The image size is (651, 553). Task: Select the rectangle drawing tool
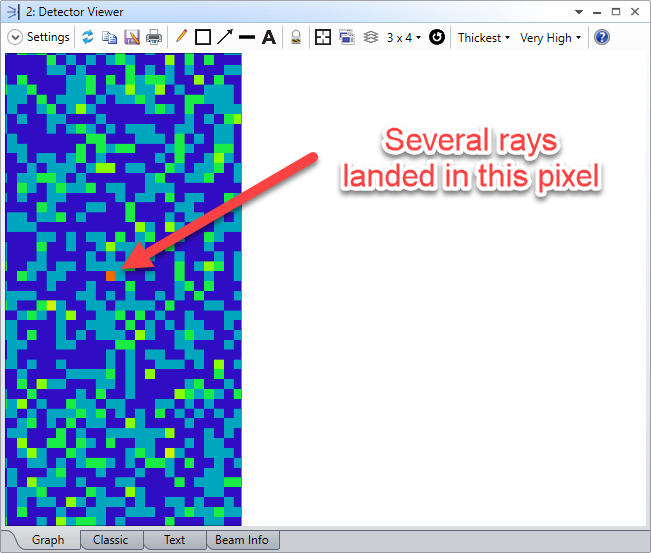203,37
